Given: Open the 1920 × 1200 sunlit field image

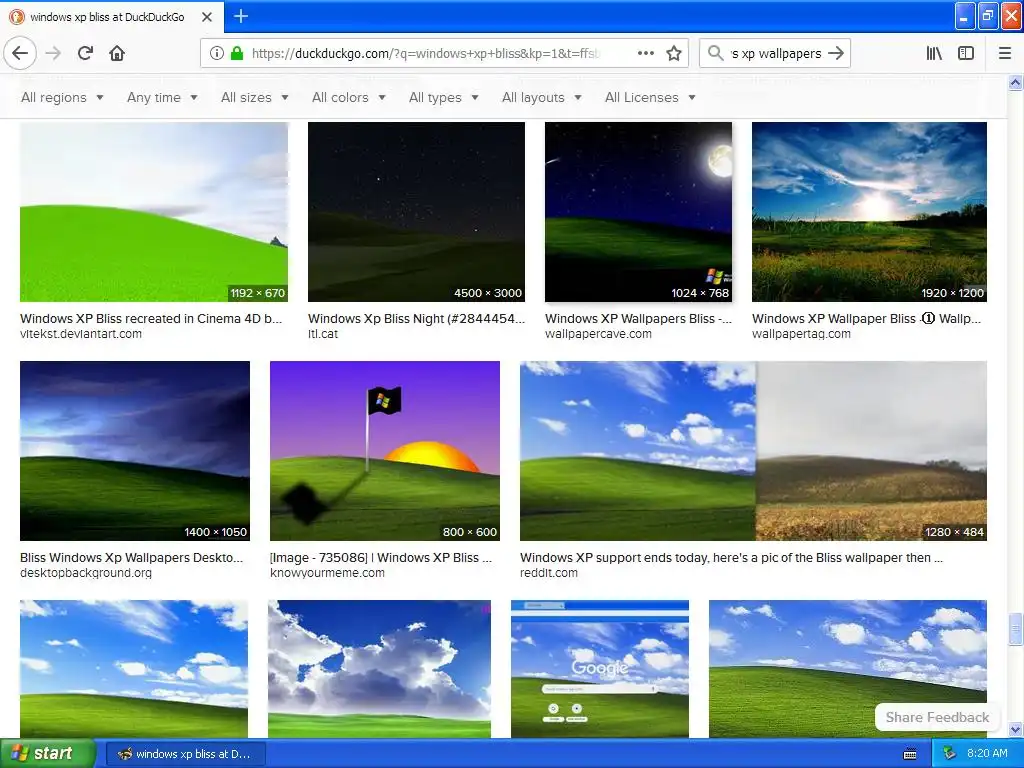Looking at the screenshot, I should pos(869,212).
